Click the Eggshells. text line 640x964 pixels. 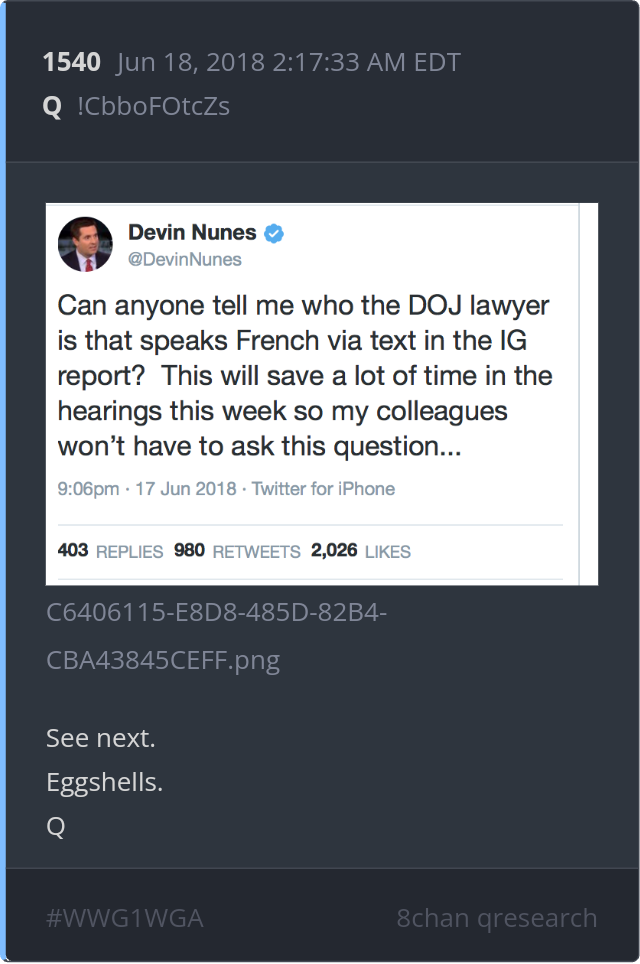click(105, 782)
